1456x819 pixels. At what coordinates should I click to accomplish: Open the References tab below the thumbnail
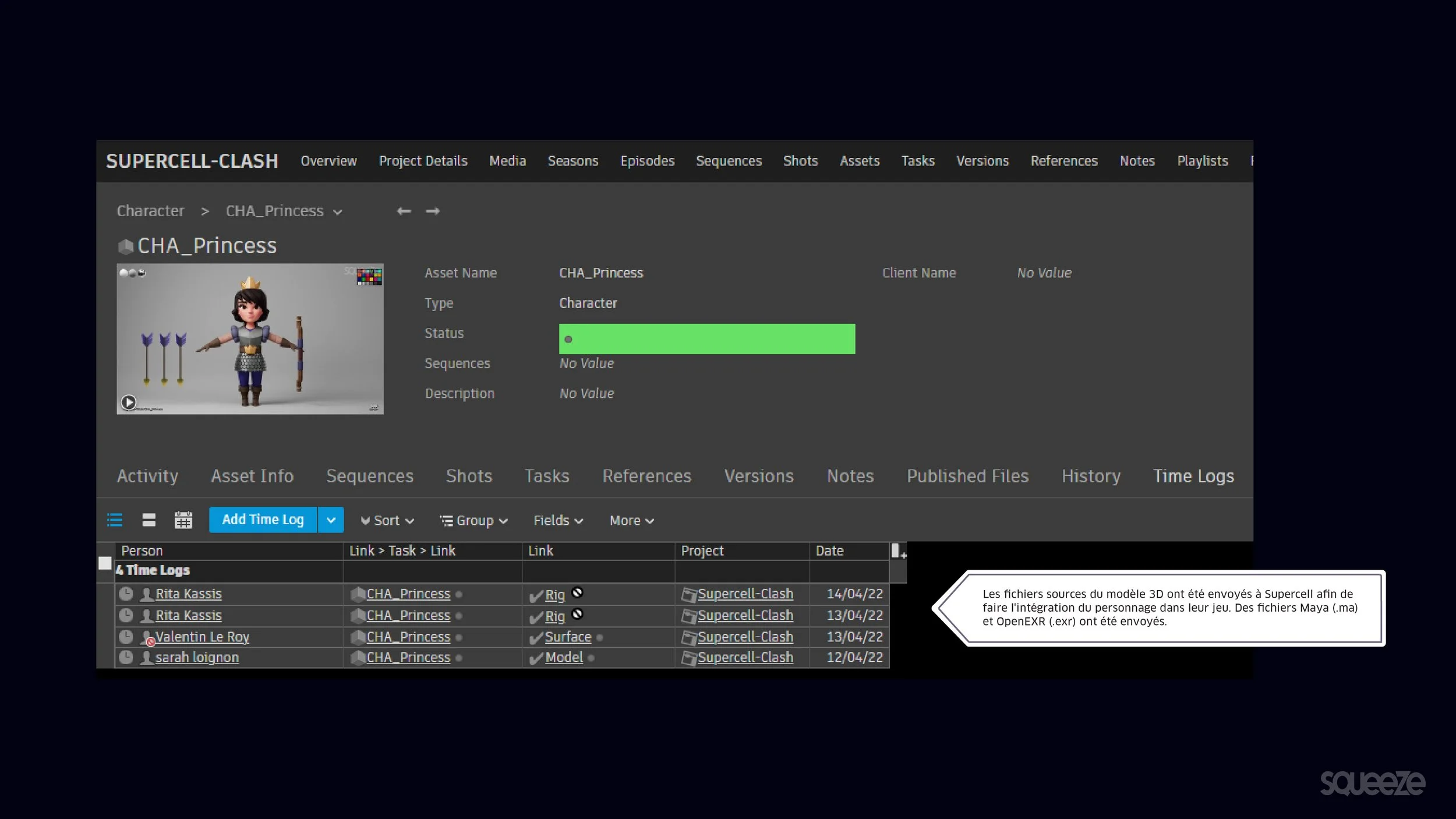(x=646, y=476)
